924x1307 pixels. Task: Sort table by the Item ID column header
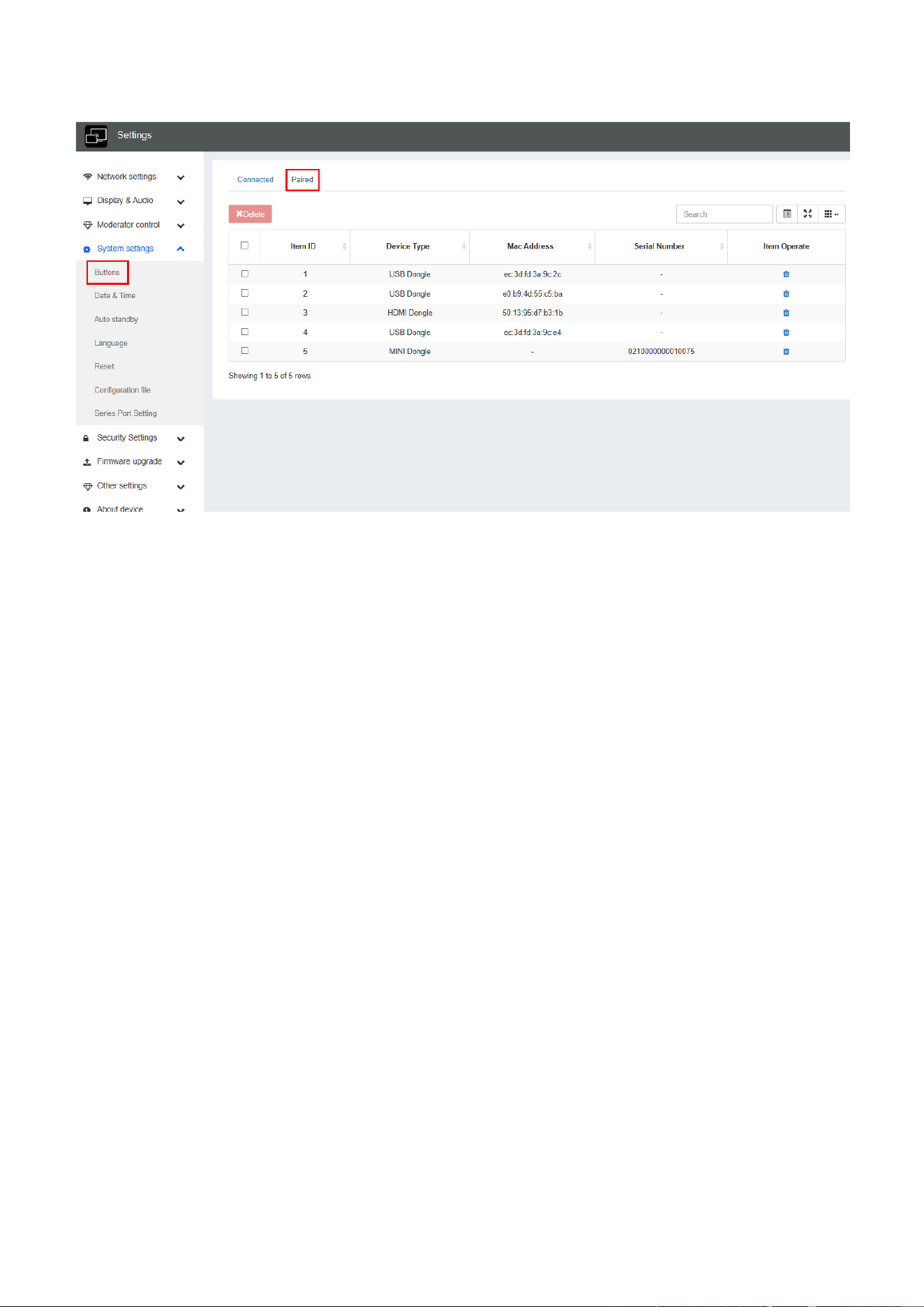305,246
